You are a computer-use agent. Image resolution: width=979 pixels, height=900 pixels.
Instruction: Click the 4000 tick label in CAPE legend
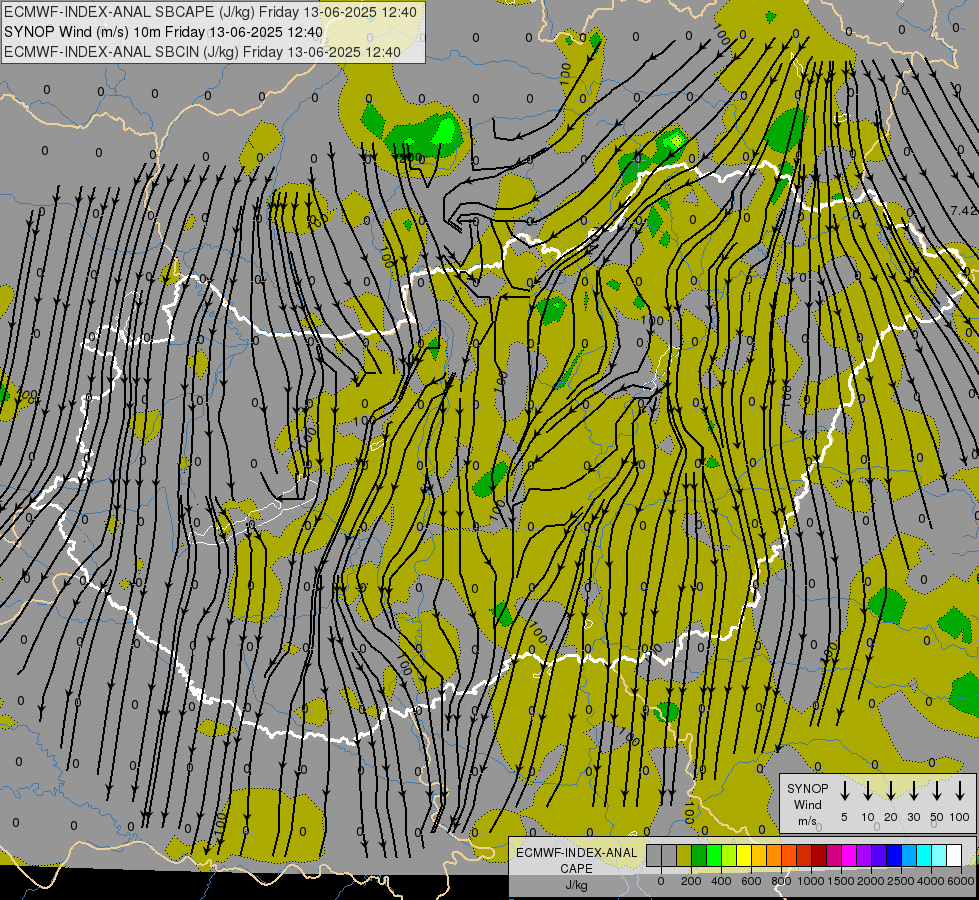[931, 881]
